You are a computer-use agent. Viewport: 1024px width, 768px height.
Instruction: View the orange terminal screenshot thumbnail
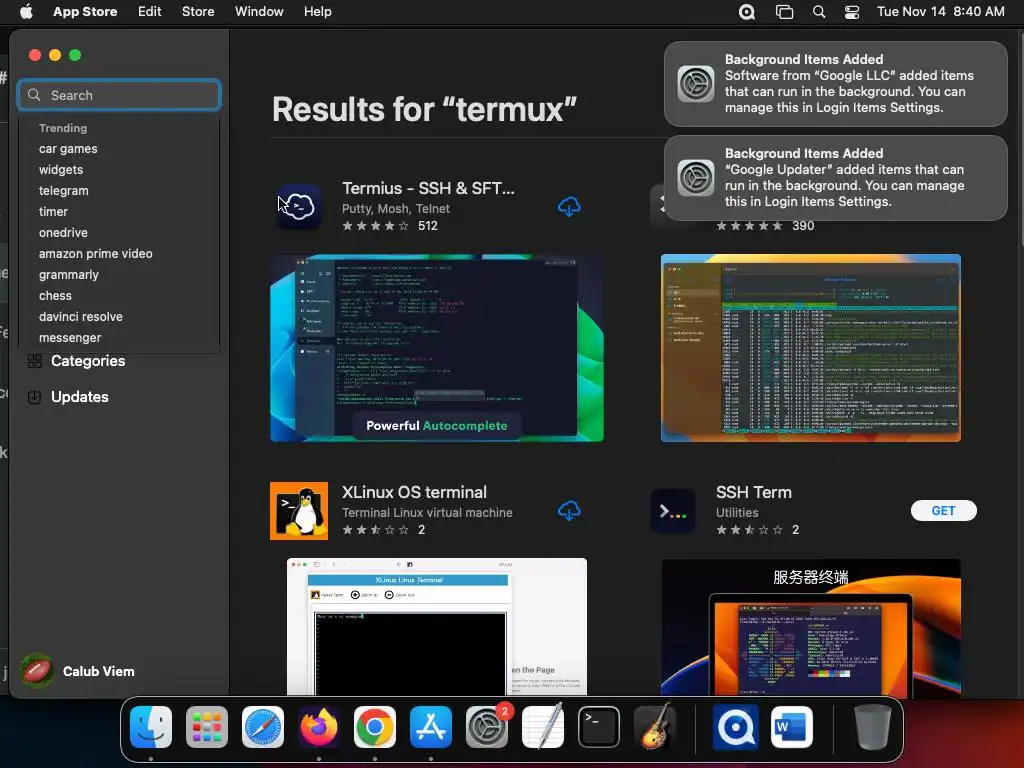(810, 348)
